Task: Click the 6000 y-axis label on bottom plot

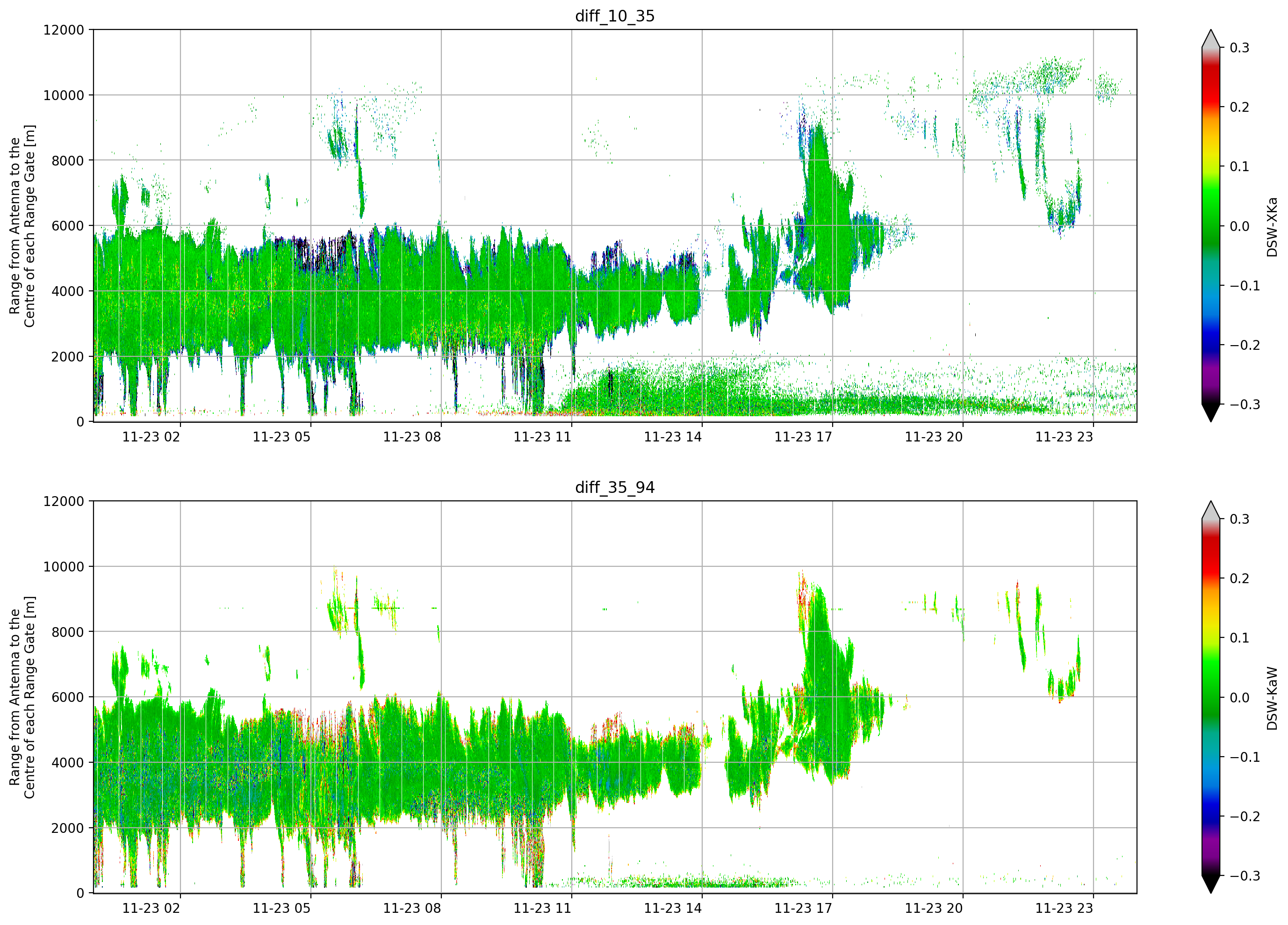Action: tap(68, 697)
